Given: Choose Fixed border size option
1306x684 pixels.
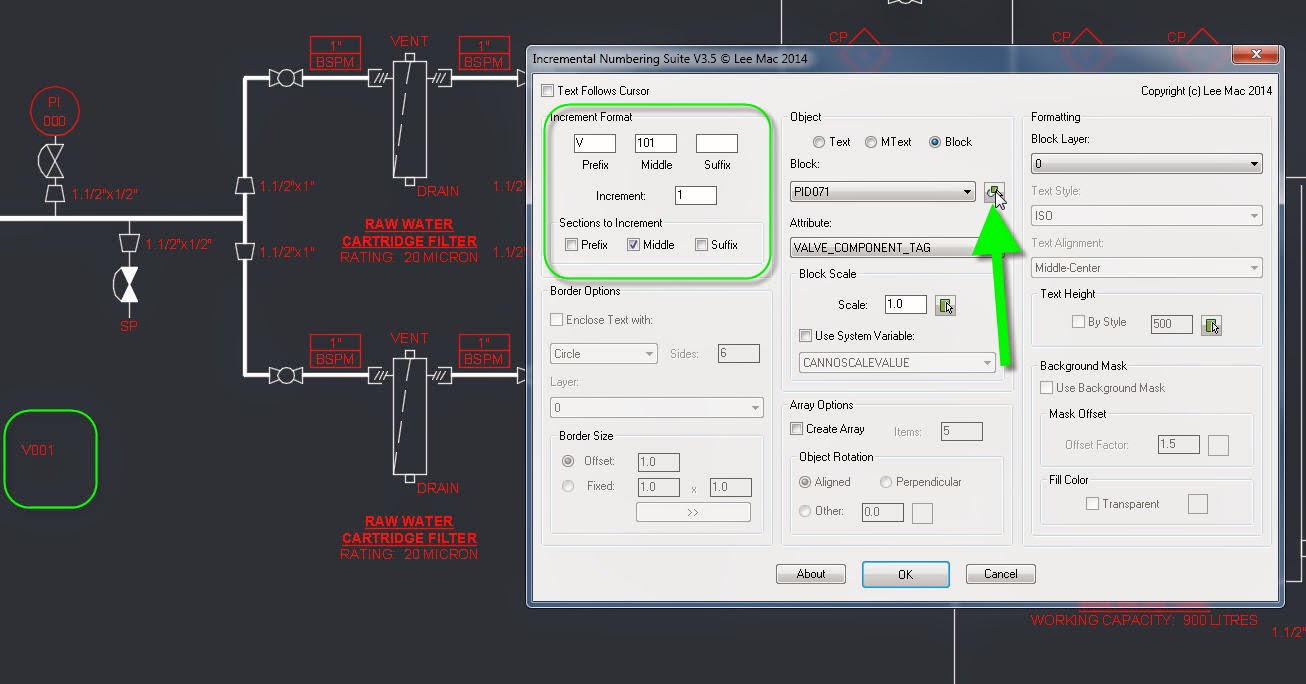Looking at the screenshot, I should (568, 486).
